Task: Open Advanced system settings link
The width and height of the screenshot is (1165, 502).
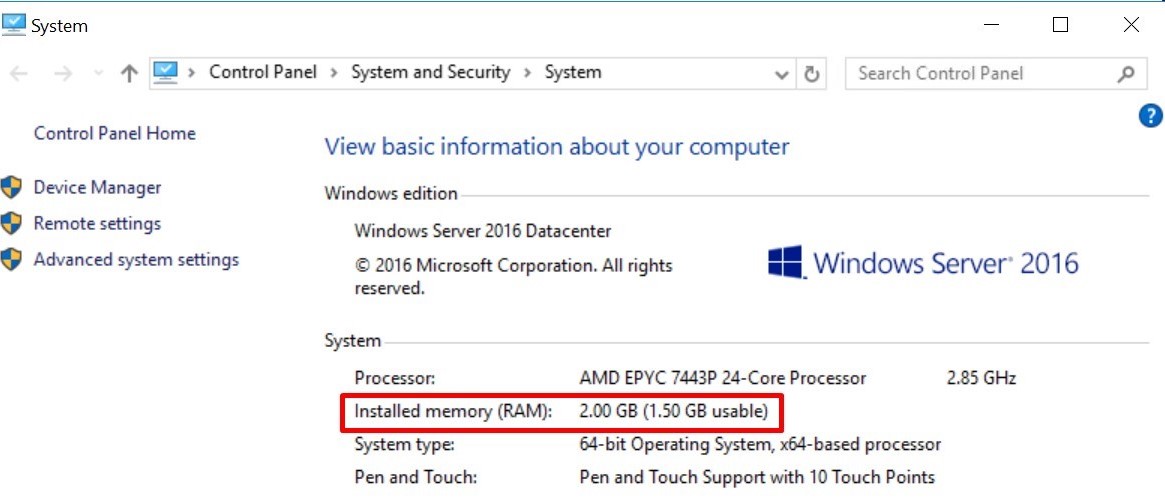Action: 137,260
